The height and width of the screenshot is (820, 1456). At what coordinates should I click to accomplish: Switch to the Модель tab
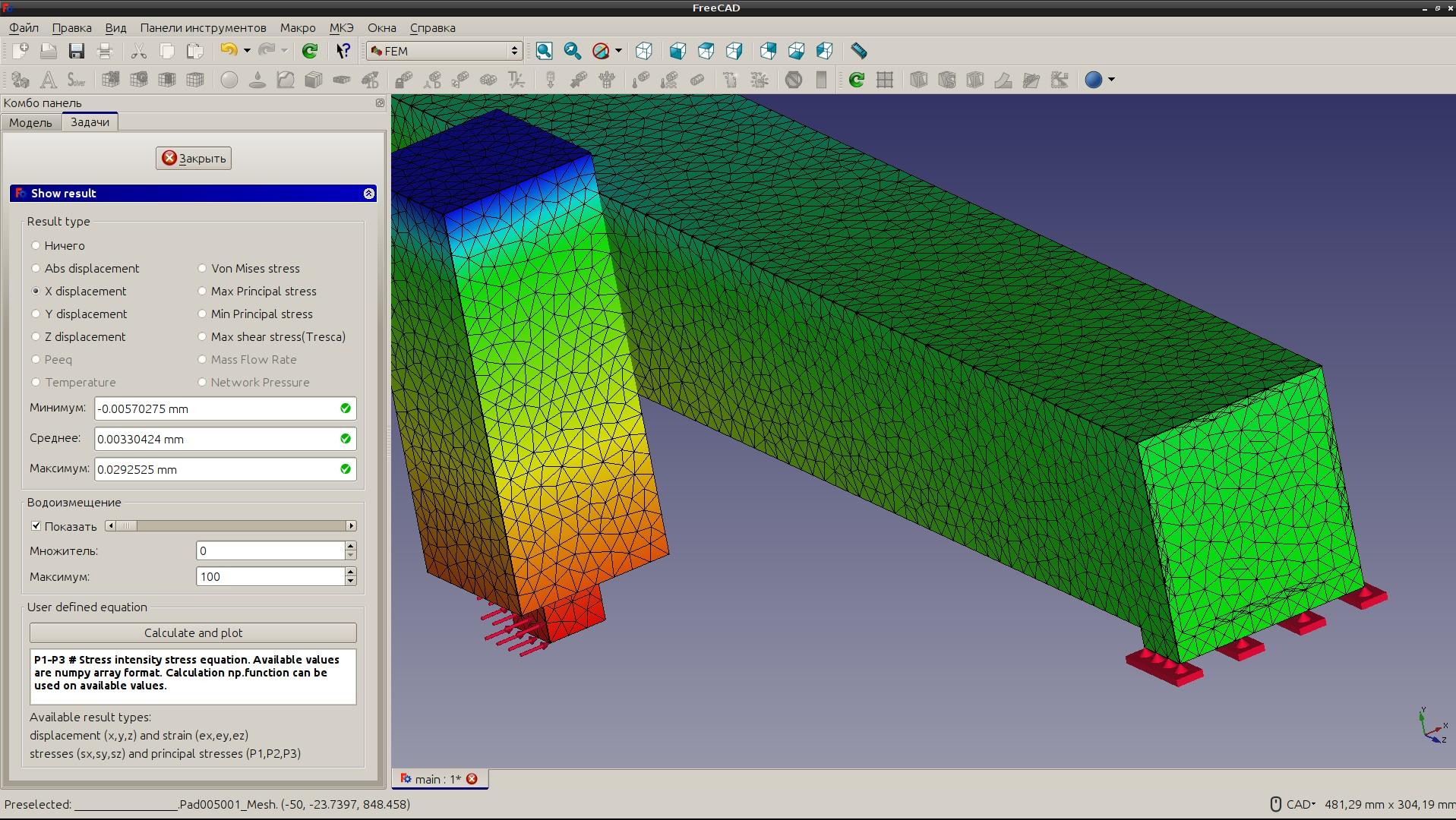click(x=30, y=122)
